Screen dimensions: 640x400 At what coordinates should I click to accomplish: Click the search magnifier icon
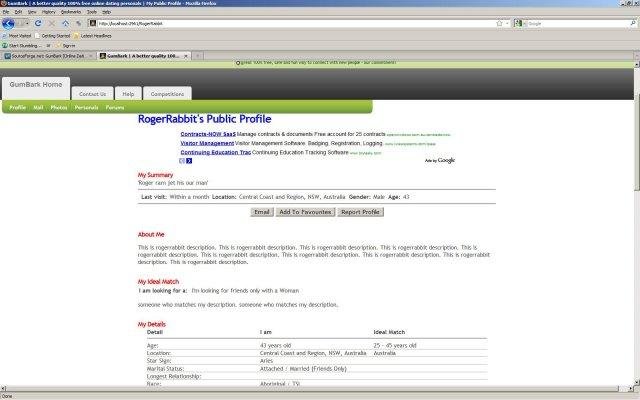pos(633,23)
